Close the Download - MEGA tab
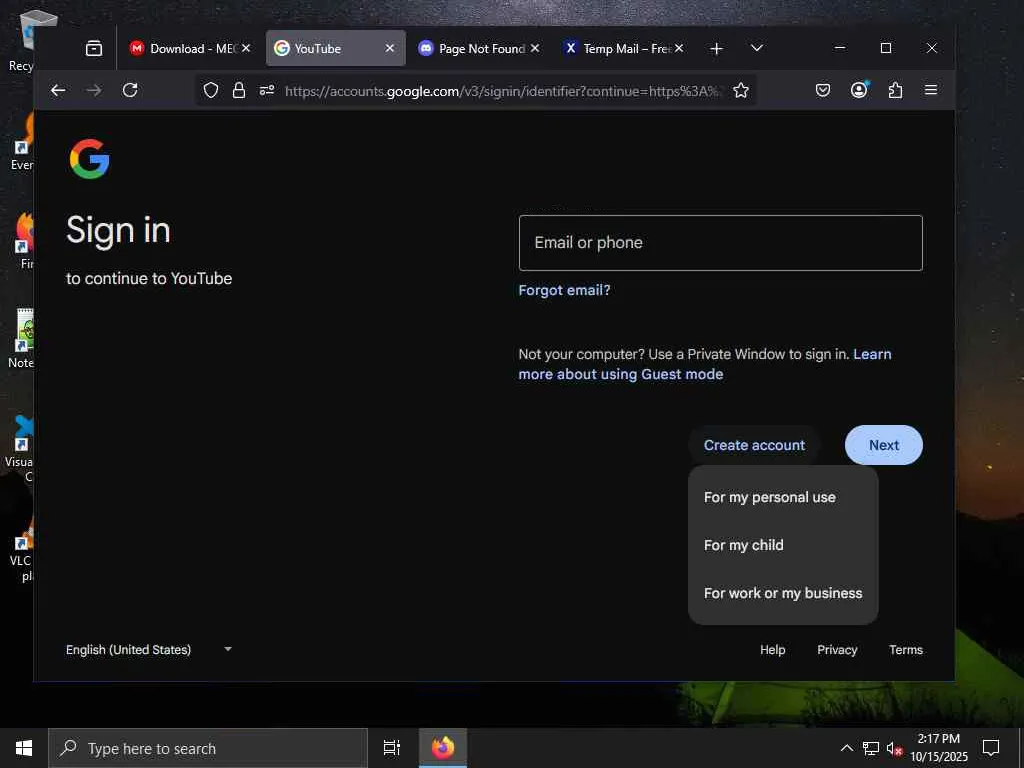 pos(246,48)
